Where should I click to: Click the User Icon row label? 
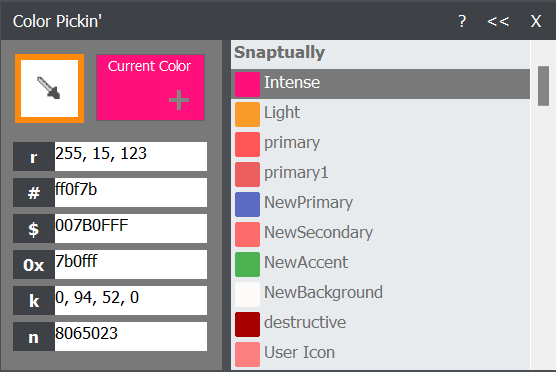[x=299, y=353]
